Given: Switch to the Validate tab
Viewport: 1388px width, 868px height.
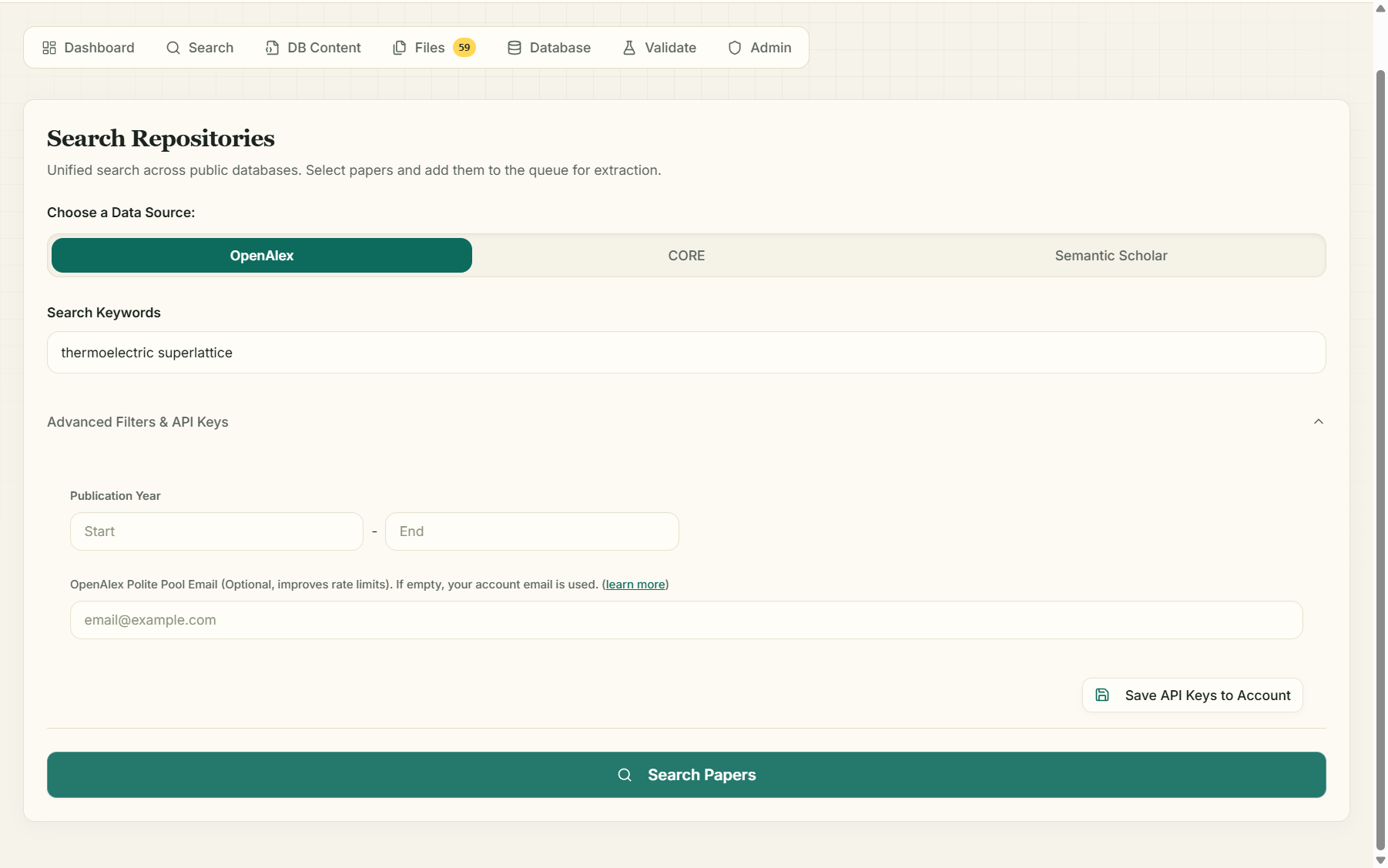Looking at the screenshot, I should tap(659, 48).
